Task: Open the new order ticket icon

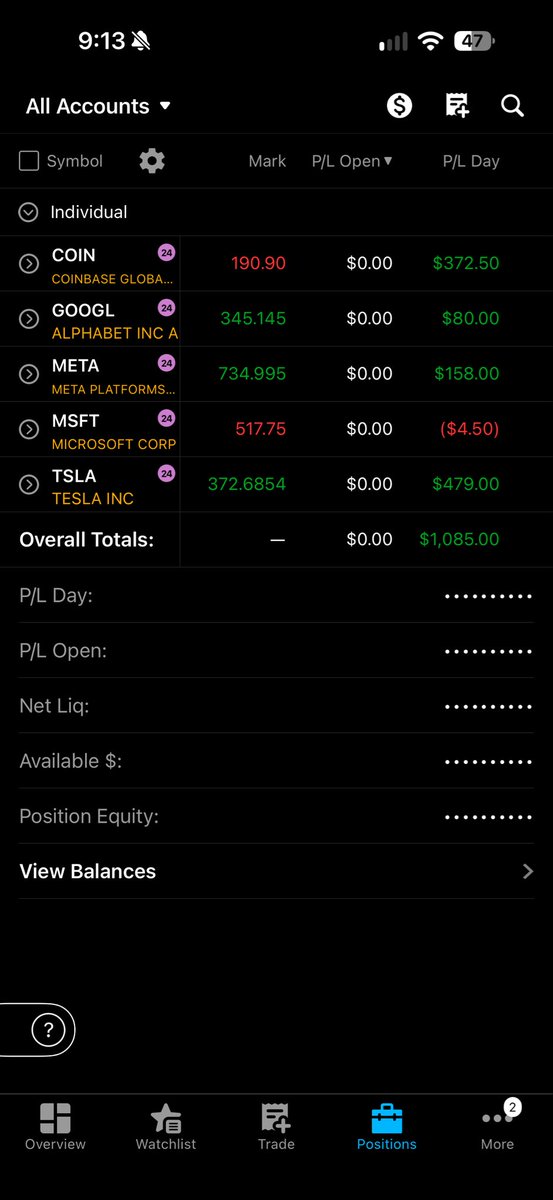Action: click(457, 106)
